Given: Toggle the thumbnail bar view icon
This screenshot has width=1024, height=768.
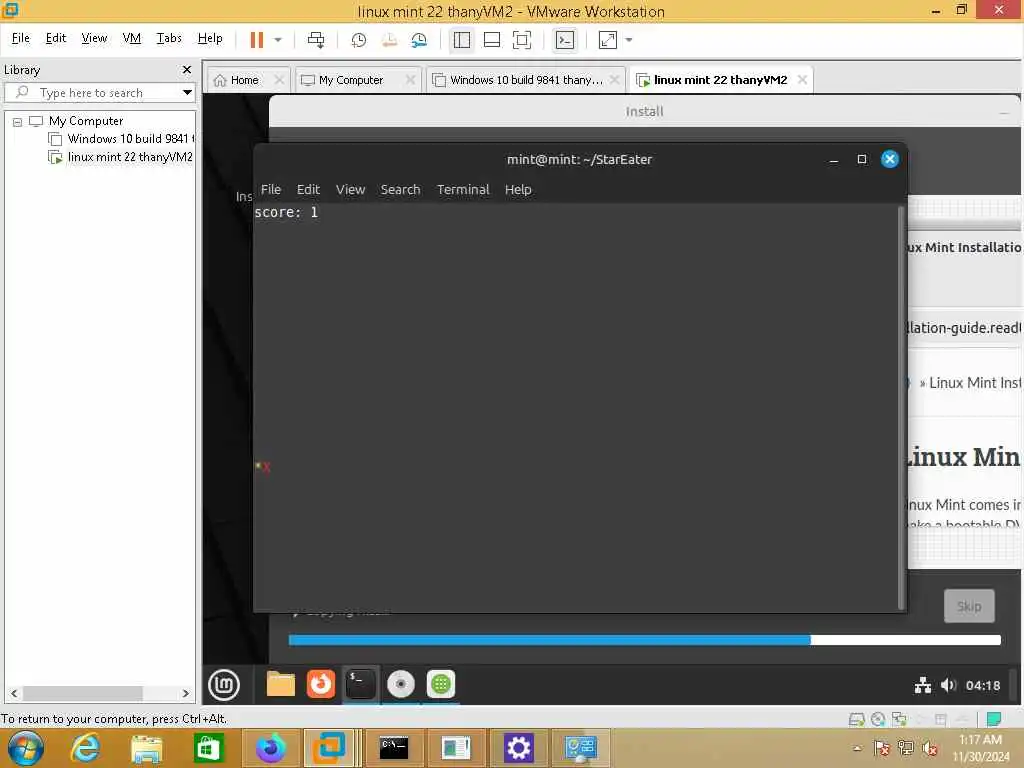Looking at the screenshot, I should point(492,40).
